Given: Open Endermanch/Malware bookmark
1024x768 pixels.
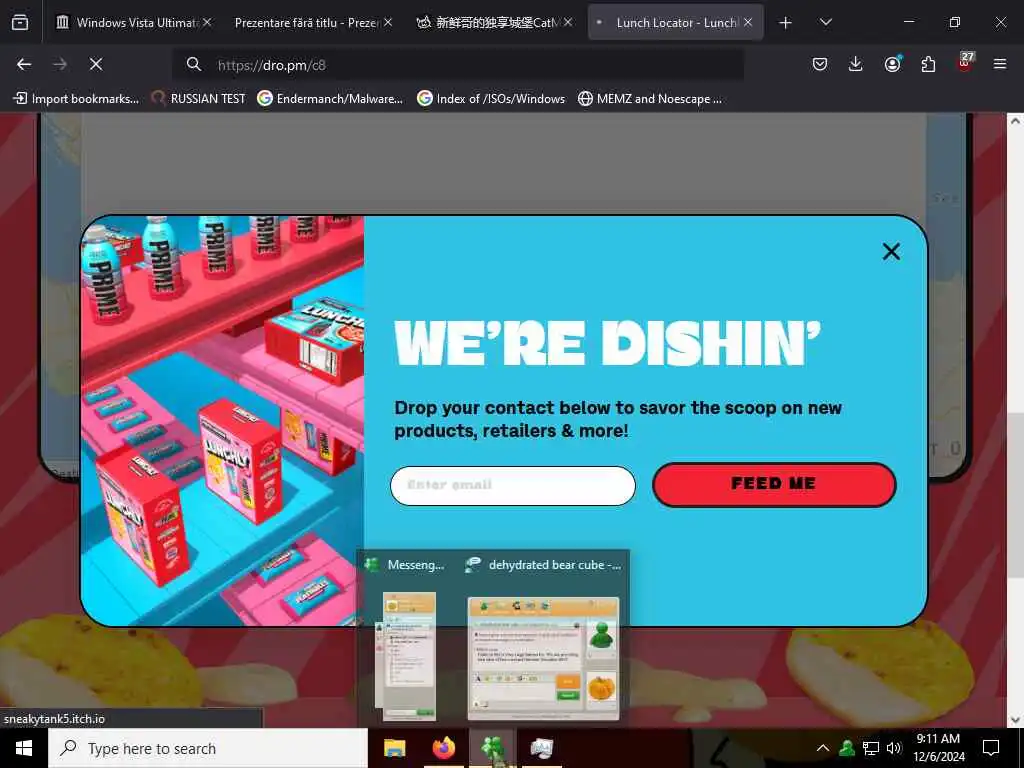Looking at the screenshot, I should (330, 99).
